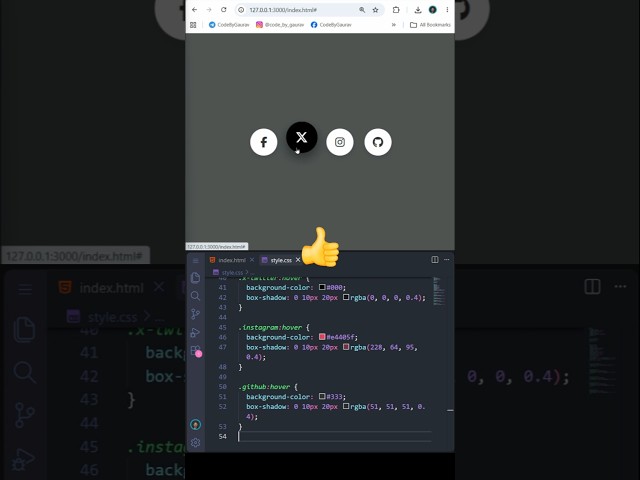Screen dimensions: 640x480
Task: Open the Run and Debug view
Action: pos(196,332)
